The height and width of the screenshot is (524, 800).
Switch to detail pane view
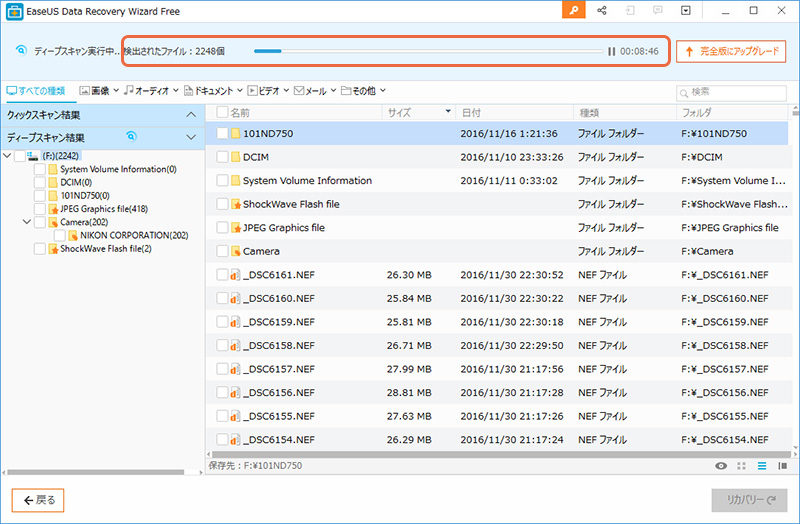tap(782, 466)
